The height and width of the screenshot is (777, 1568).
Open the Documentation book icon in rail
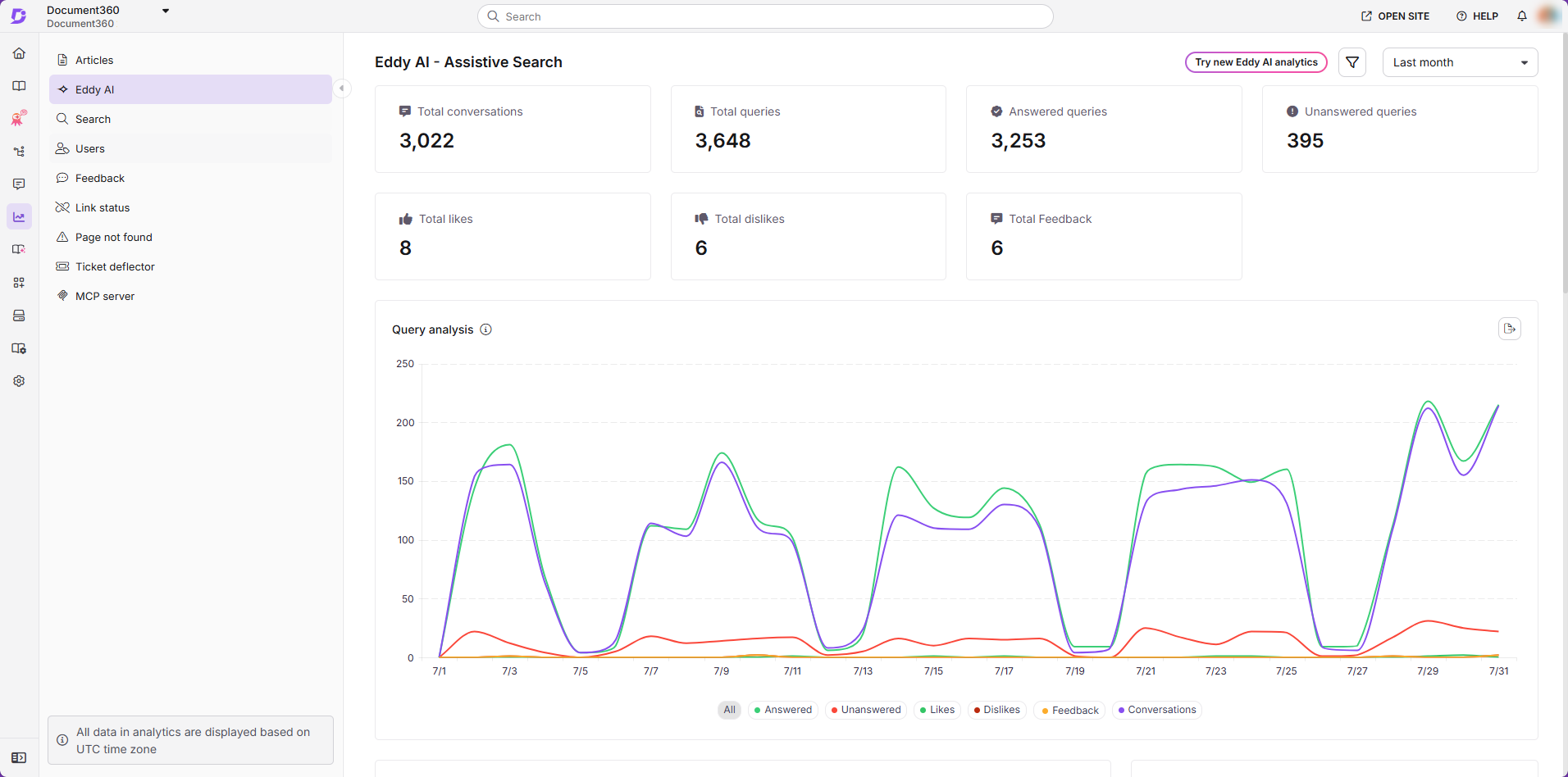[x=19, y=86]
